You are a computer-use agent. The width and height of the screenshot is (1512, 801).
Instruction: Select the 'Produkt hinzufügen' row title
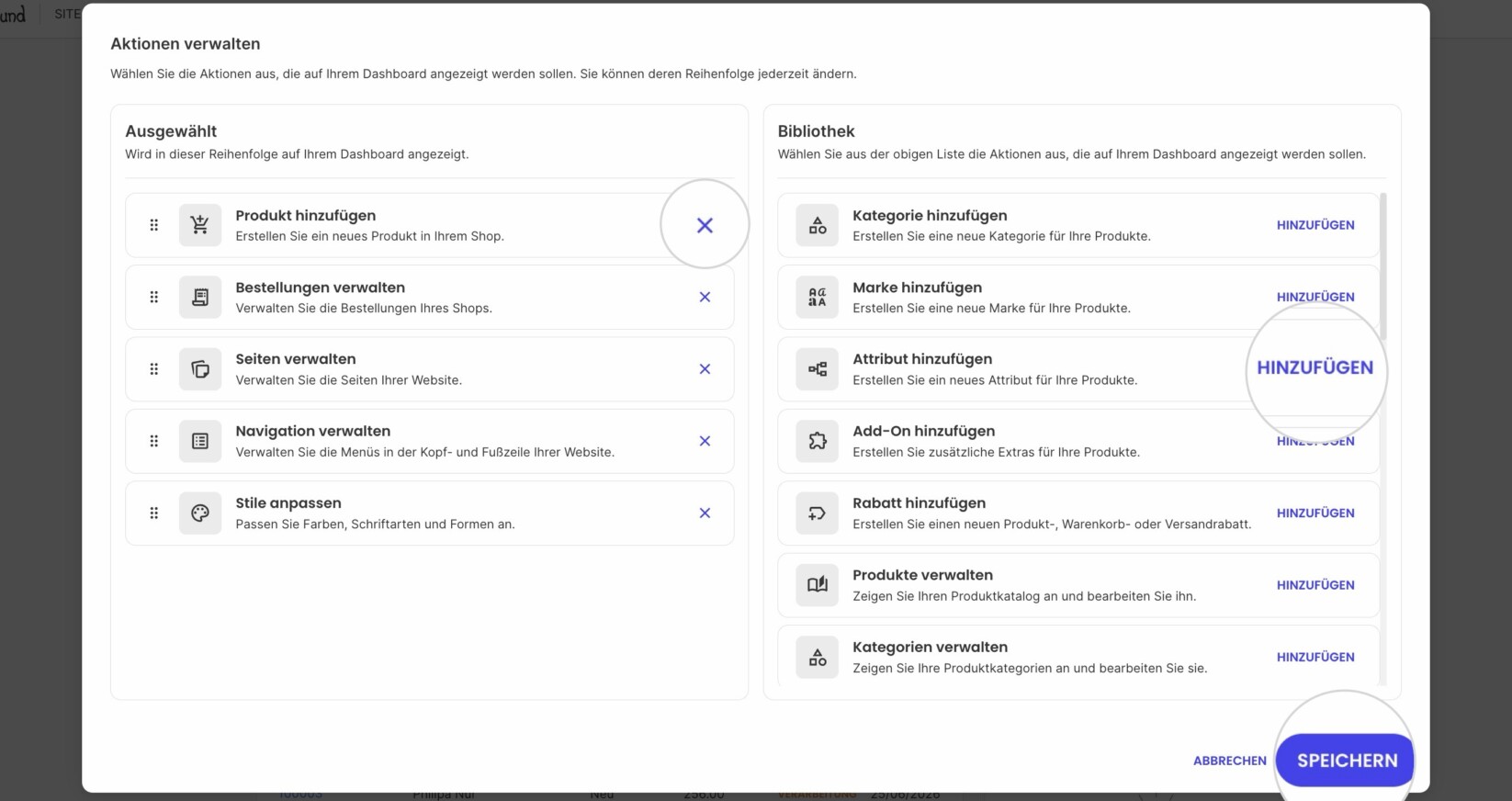point(306,216)
